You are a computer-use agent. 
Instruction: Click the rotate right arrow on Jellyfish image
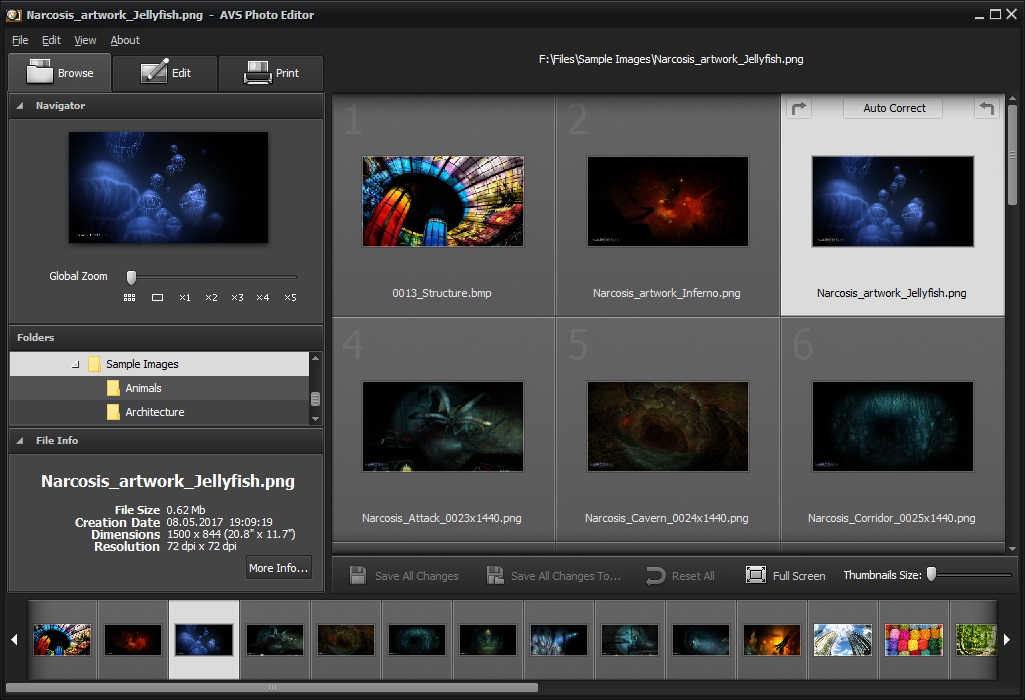point(798,107)
